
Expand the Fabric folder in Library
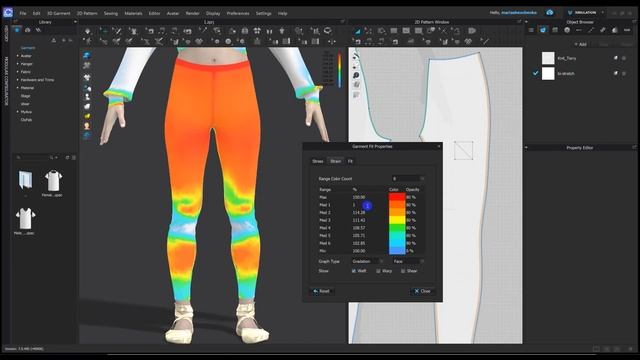18,72
